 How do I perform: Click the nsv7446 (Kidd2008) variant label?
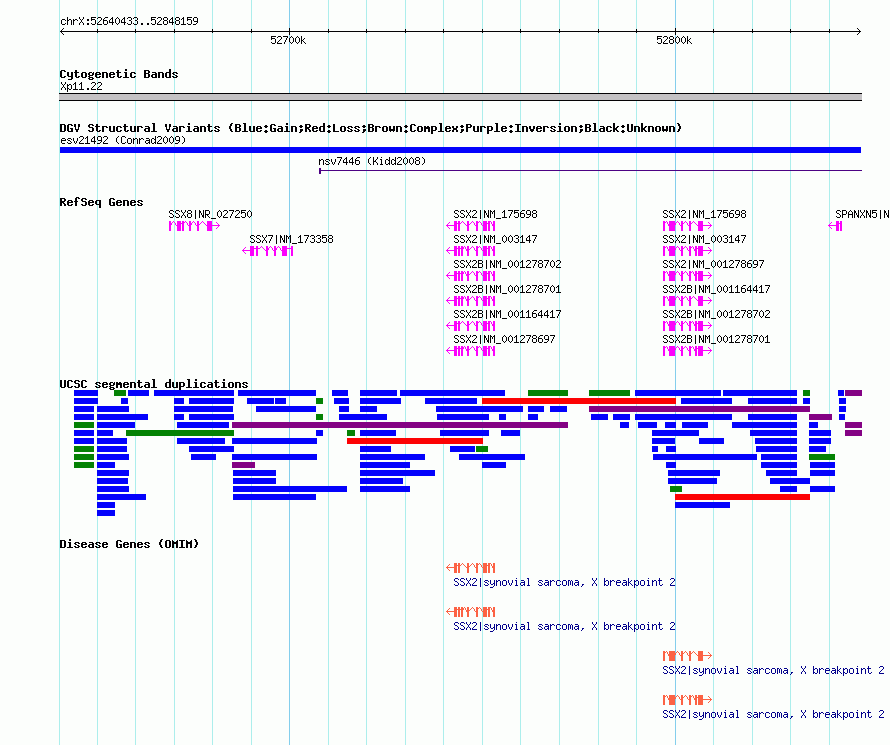coord(372,161)
